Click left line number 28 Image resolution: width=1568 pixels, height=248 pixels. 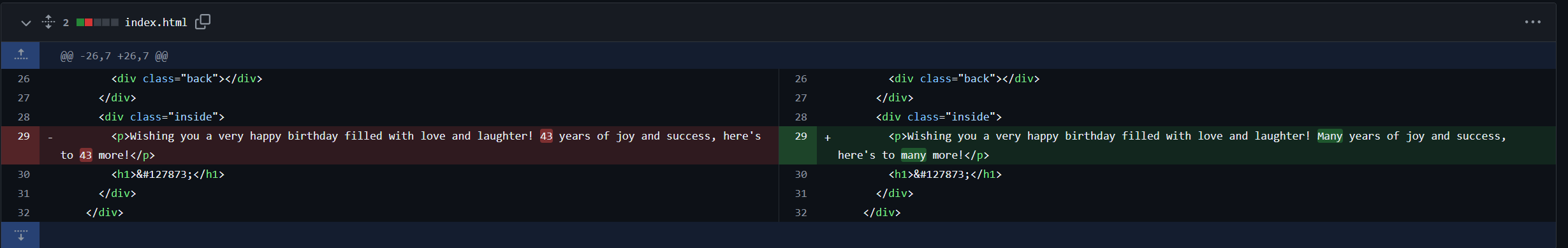click(24, 117)
